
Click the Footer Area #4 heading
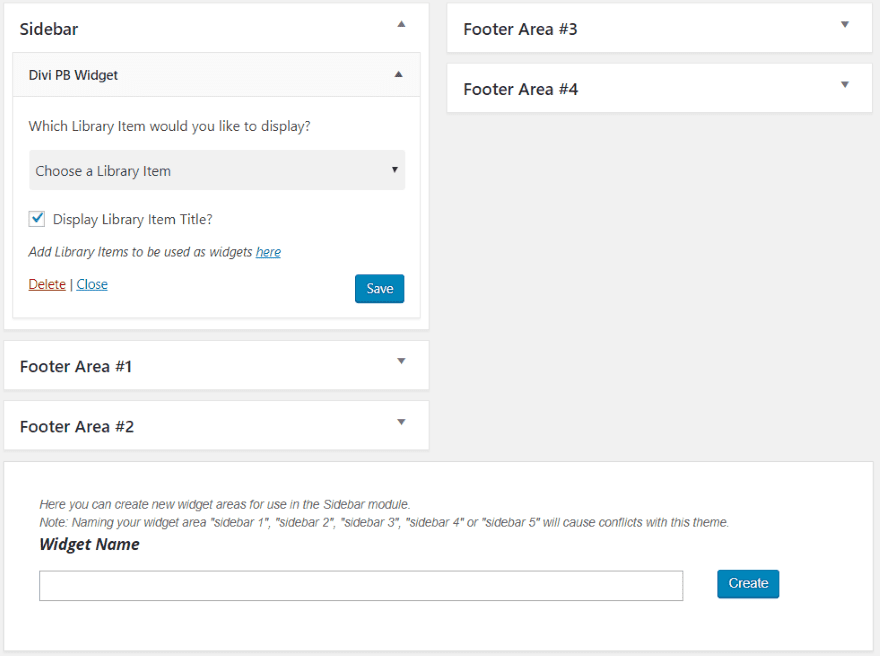520,89
